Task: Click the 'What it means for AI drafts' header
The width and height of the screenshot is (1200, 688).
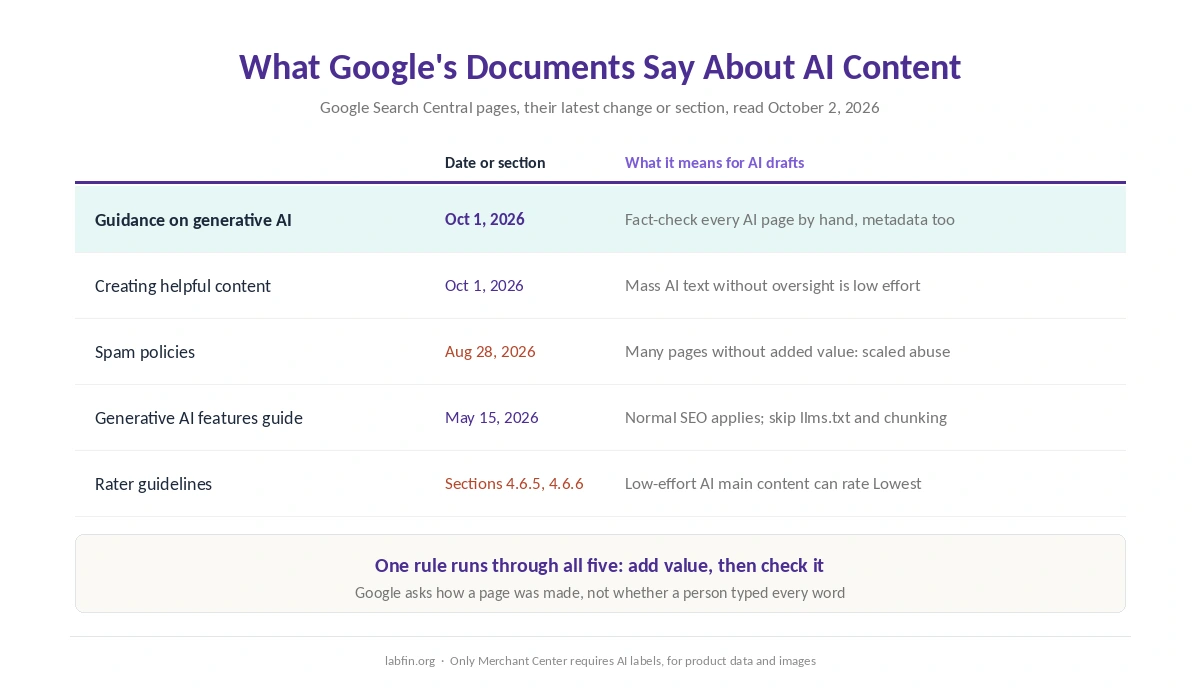Action: pyautogui.click(x=714, y=162)
